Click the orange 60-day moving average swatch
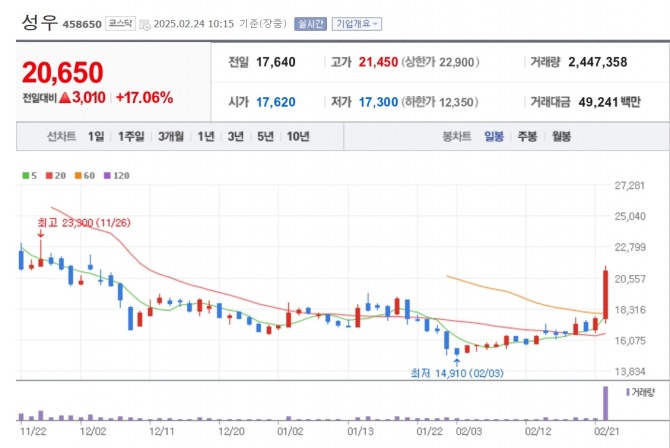Screen dimensions: 670x448 tap(78, 175)
